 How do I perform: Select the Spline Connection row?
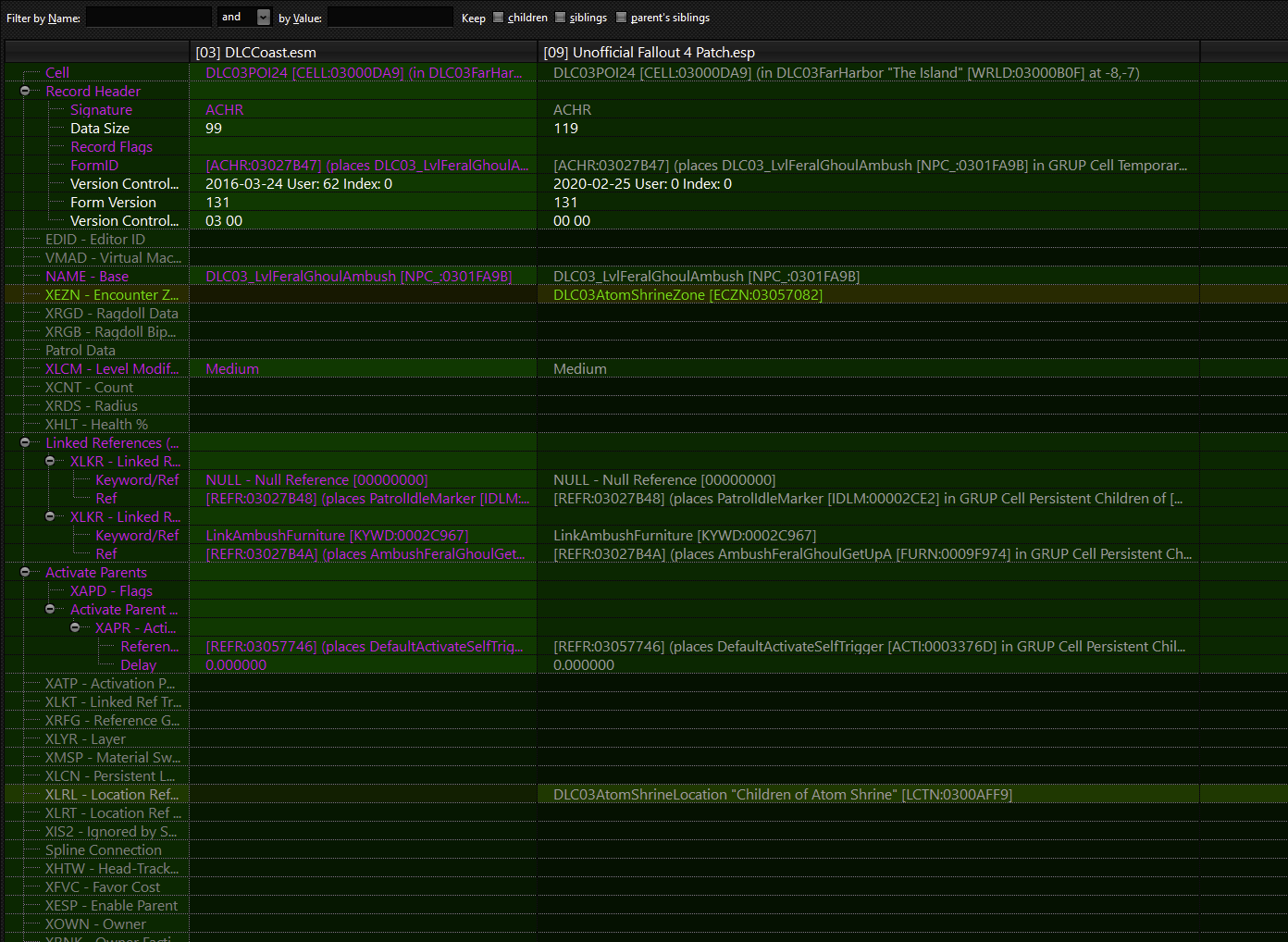click(x=104, y=849)
